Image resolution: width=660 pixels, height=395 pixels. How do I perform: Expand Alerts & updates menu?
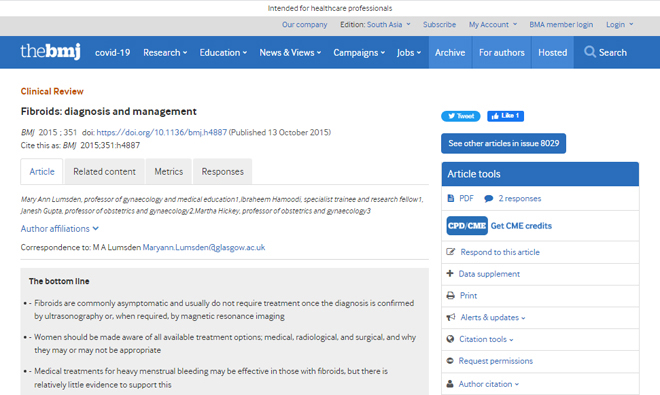(x=493, y=318)
